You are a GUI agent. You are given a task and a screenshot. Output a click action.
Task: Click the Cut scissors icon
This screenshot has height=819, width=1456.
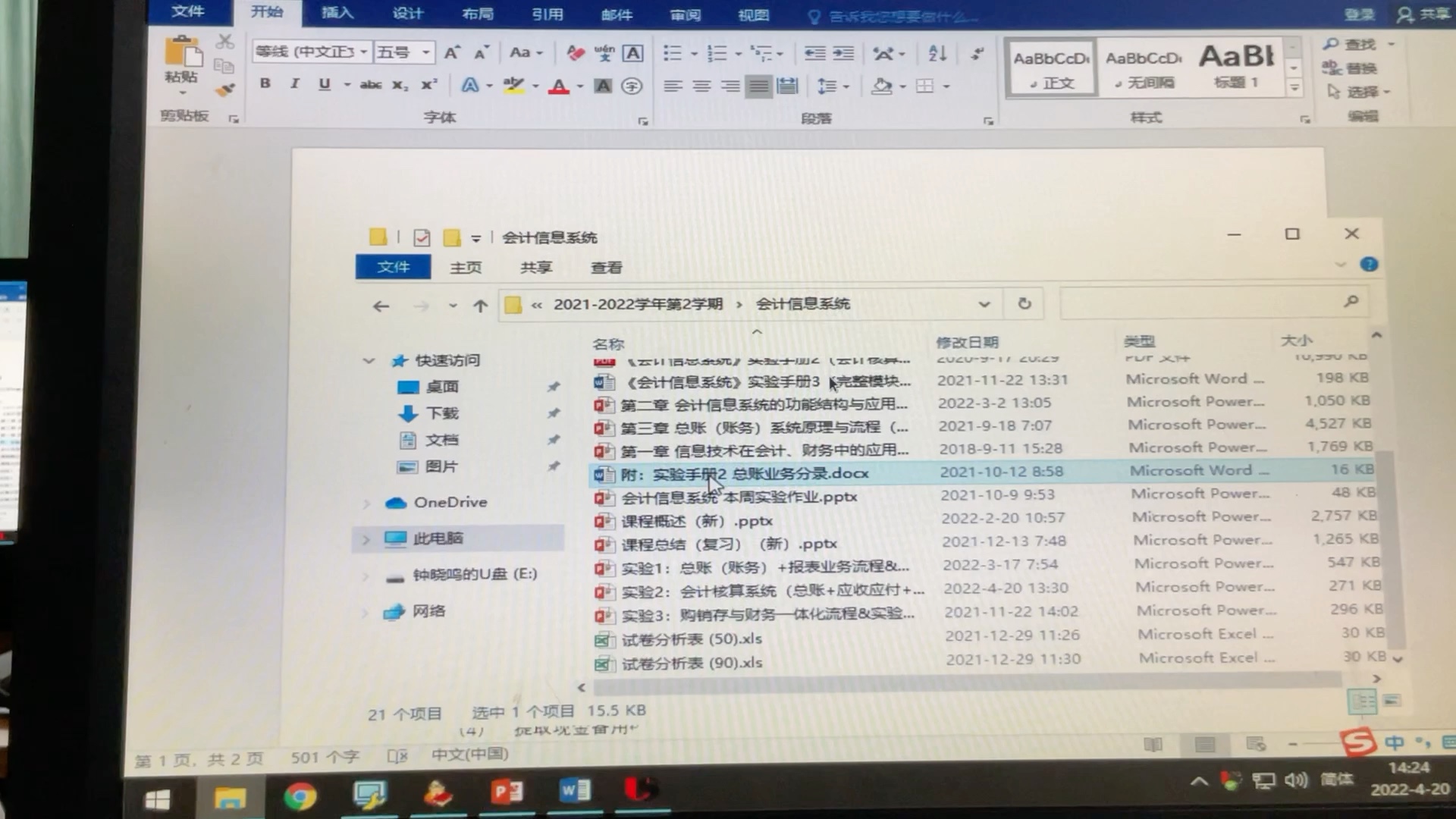click(x=225, y=42)
